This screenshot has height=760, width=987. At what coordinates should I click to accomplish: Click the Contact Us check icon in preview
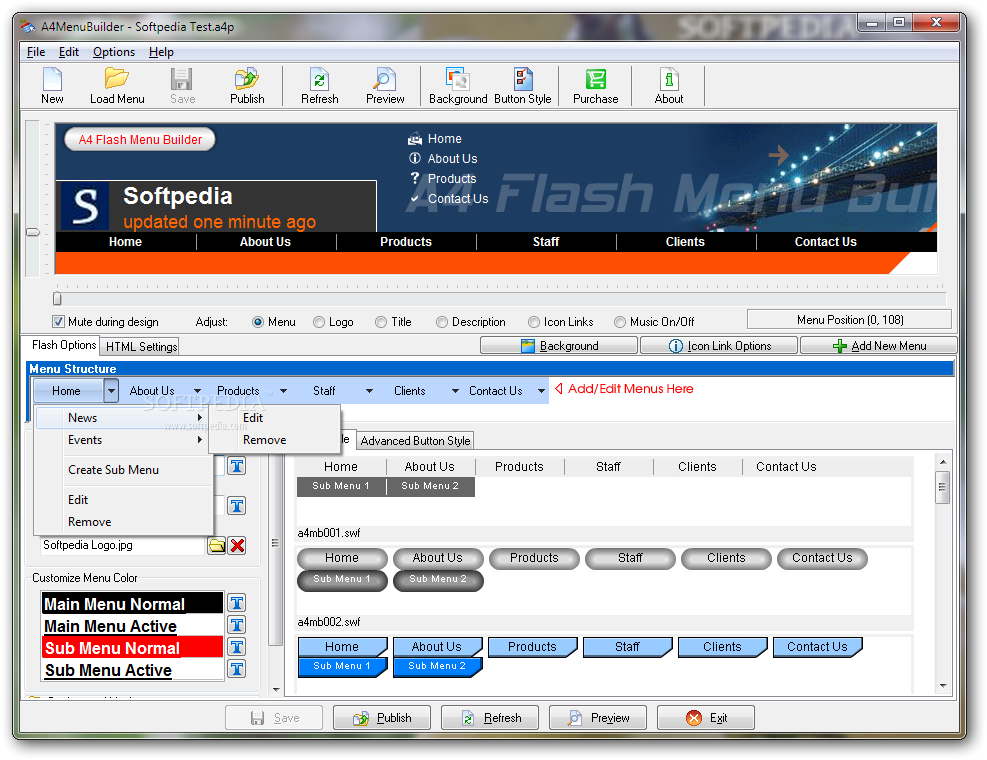tap(415, 198)
